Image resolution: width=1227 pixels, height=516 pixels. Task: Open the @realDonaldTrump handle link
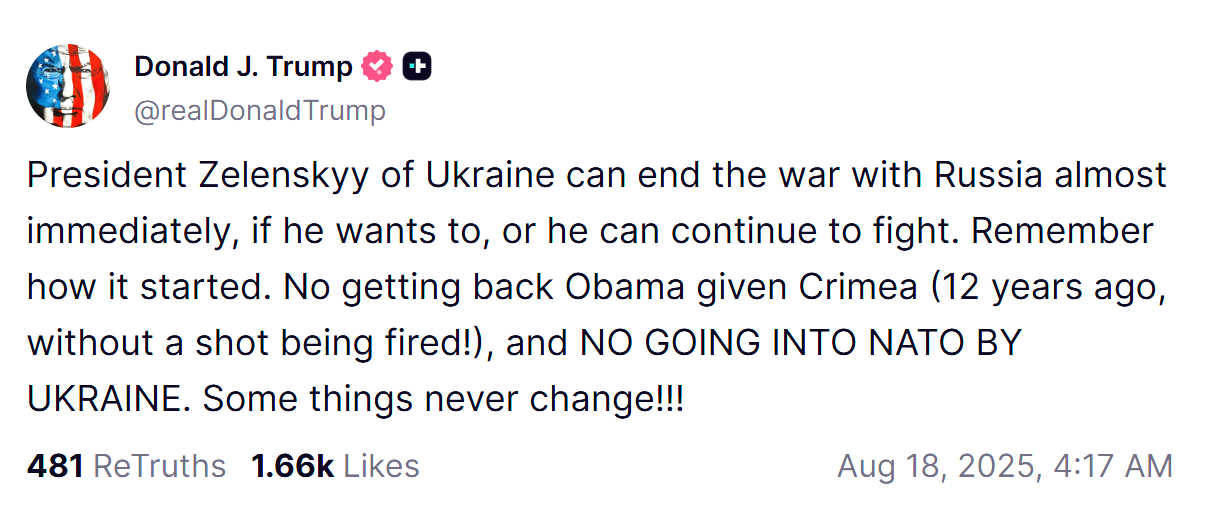pos(260,110)
